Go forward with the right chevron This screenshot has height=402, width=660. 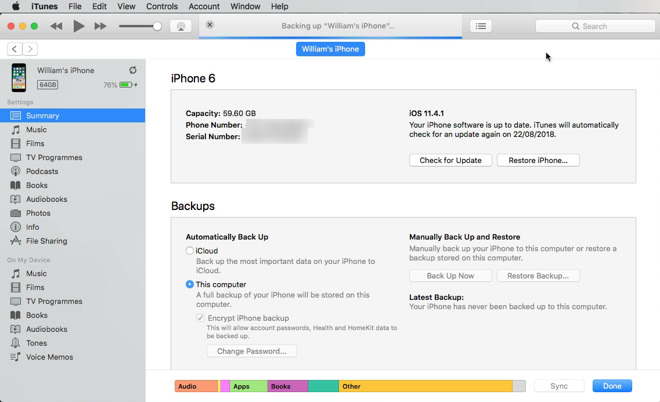click(30, 49)
